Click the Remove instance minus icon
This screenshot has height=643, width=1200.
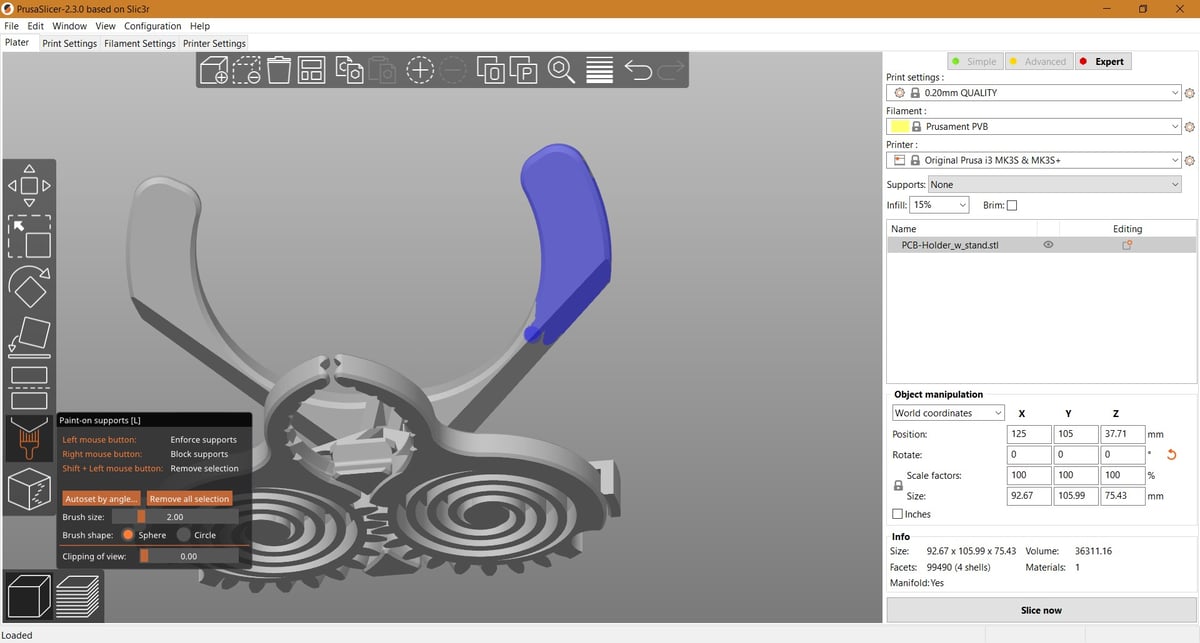(453, 70)
